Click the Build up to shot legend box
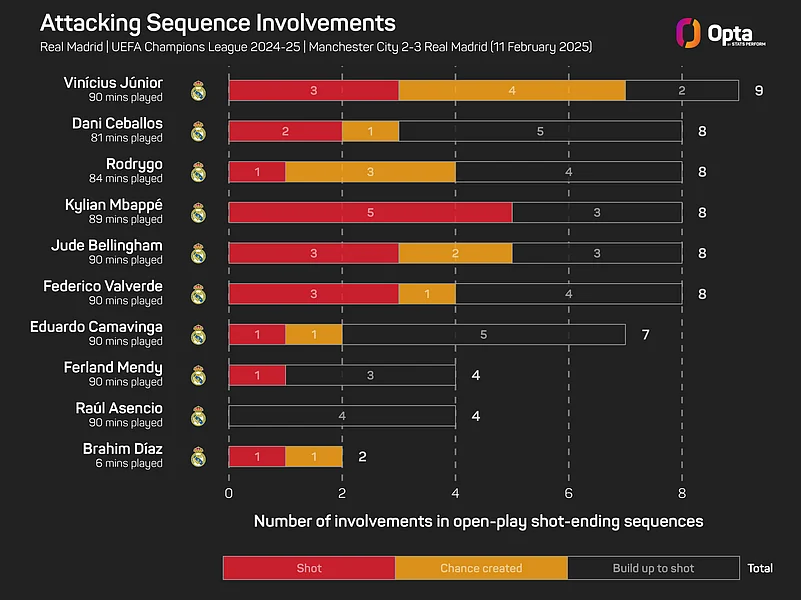 tap(653, 568)
